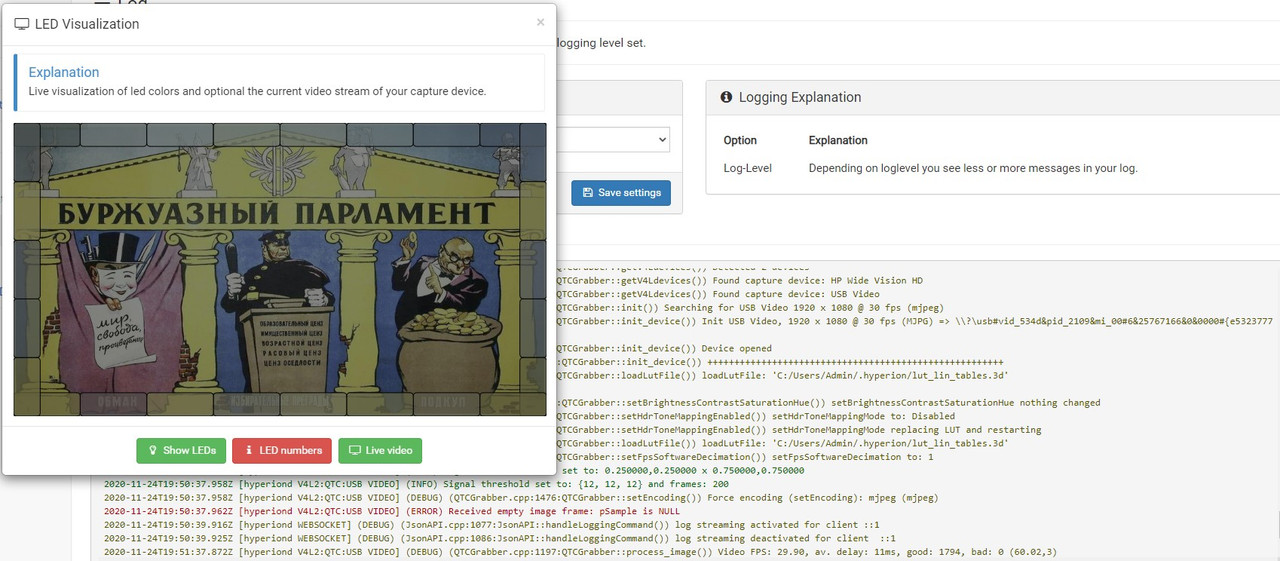The image size is (1280, 561).
Task: Click the Show LEDs button
Action: pyautogui.click(x=181, y=450)
